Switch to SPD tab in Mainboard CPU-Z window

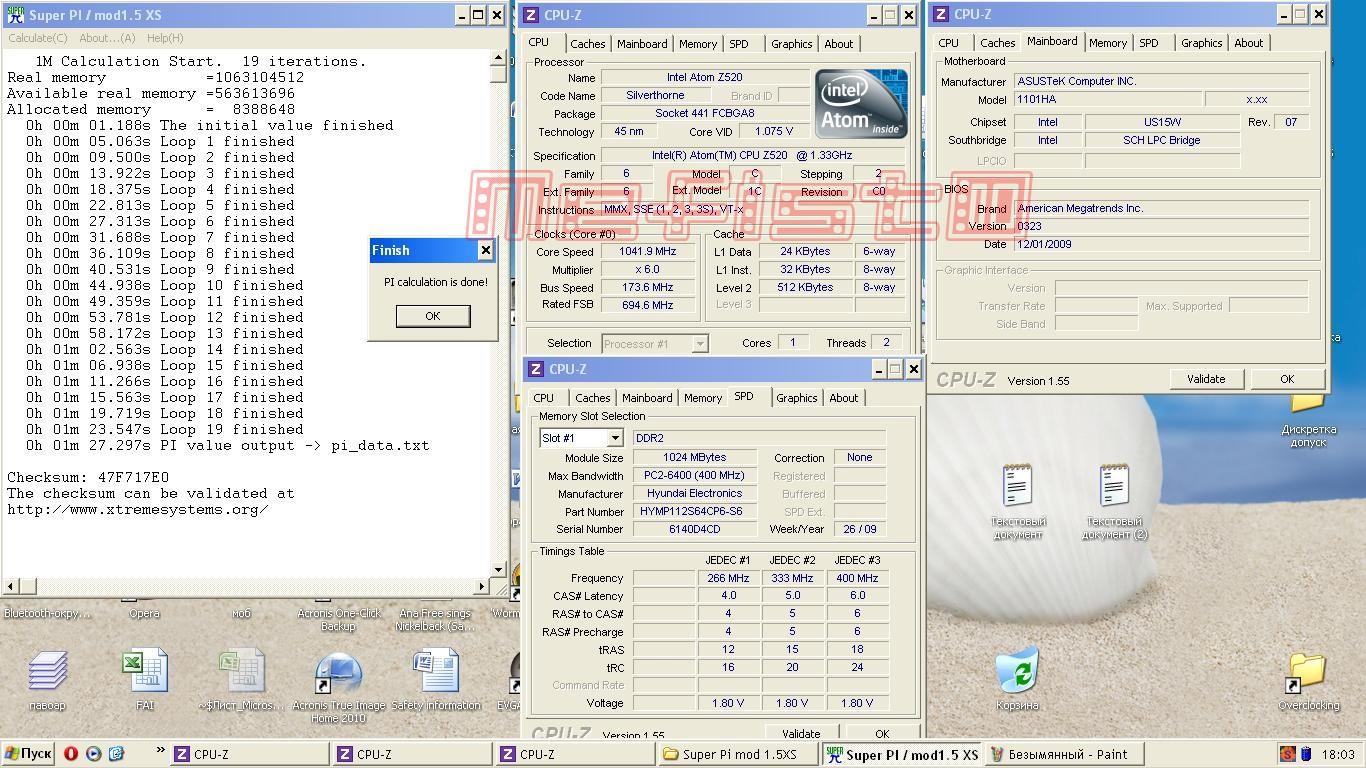point(1149,43)
